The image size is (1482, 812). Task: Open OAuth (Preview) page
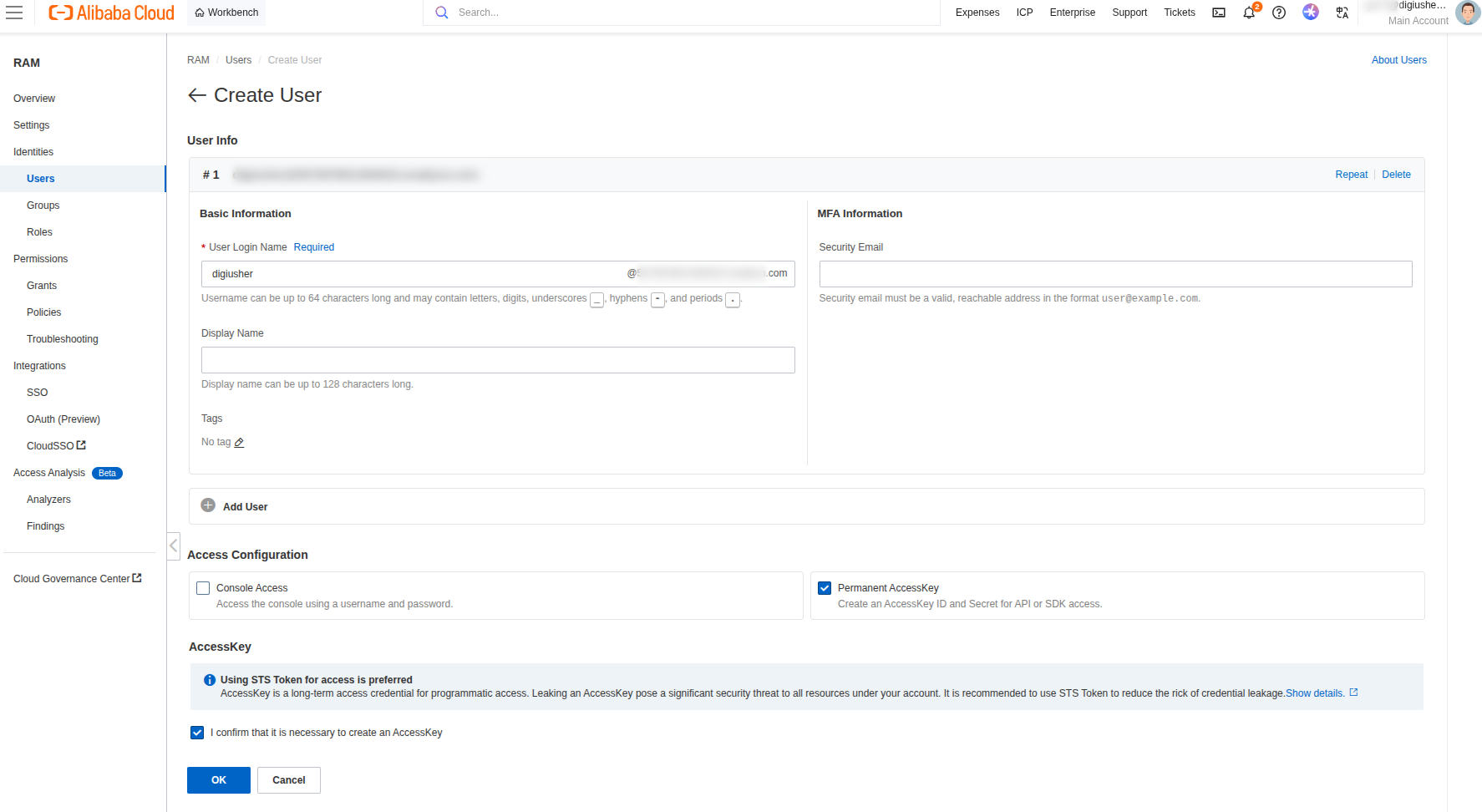[x=63, y=419]
